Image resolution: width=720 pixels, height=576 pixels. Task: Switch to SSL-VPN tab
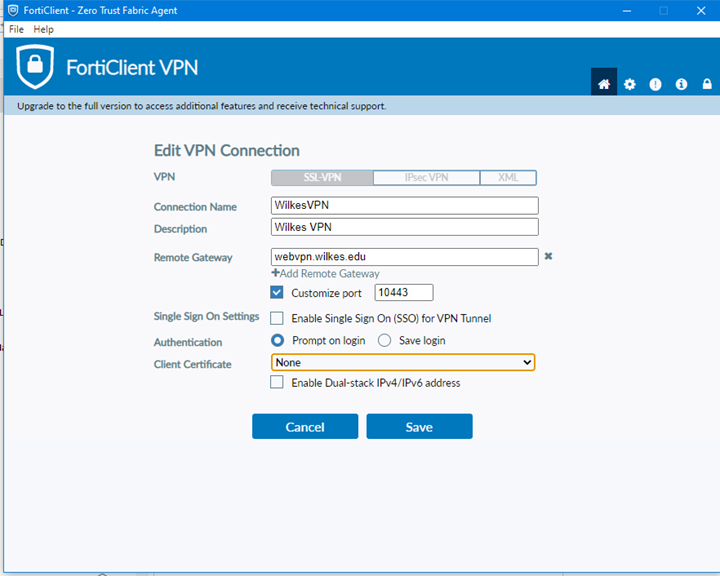(322, 178)
